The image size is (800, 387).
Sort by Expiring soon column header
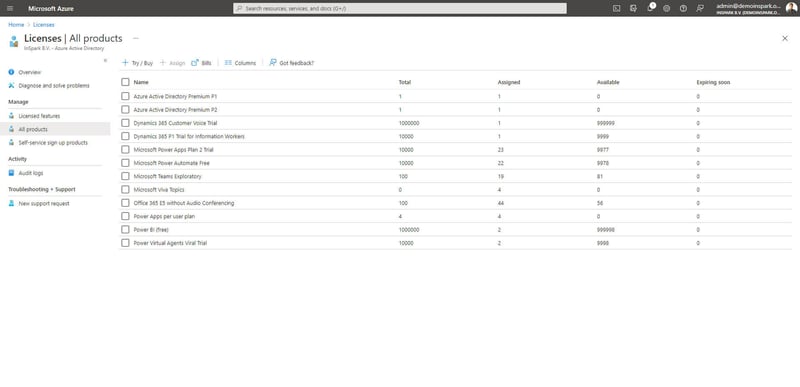click(713, 82)
